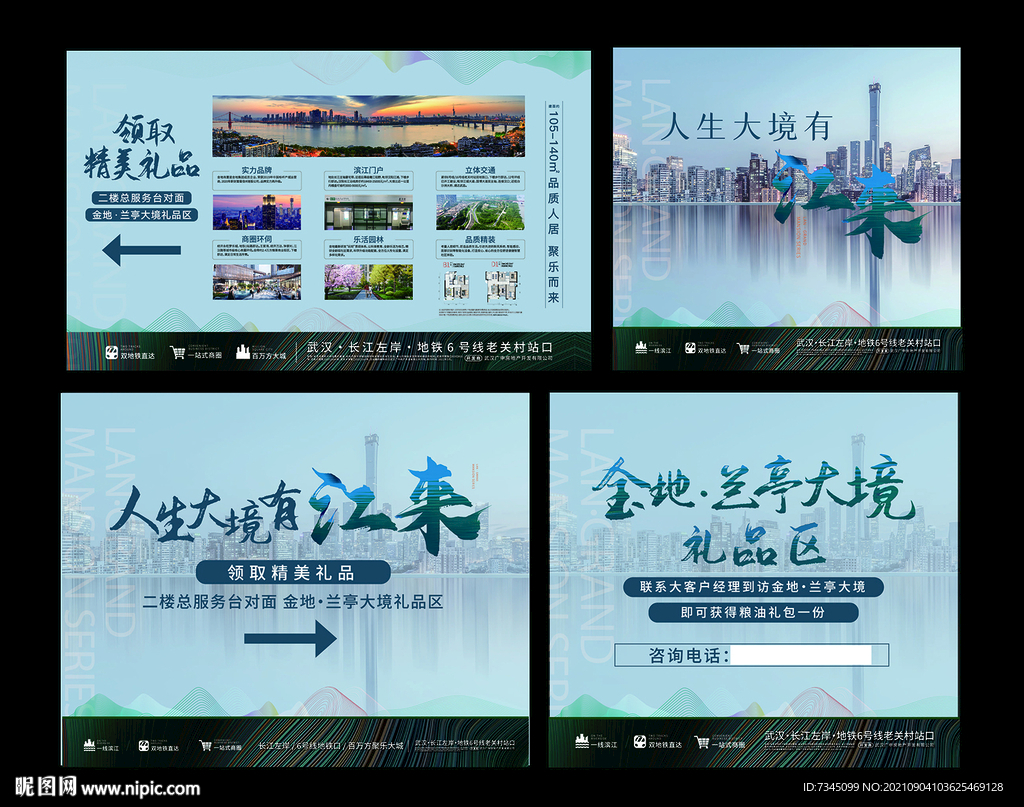Click the 双地铁直达 icon in the 礼品区 poster footer
Image resolution: width=1024 pixels, height=807 pixels.
640,742
